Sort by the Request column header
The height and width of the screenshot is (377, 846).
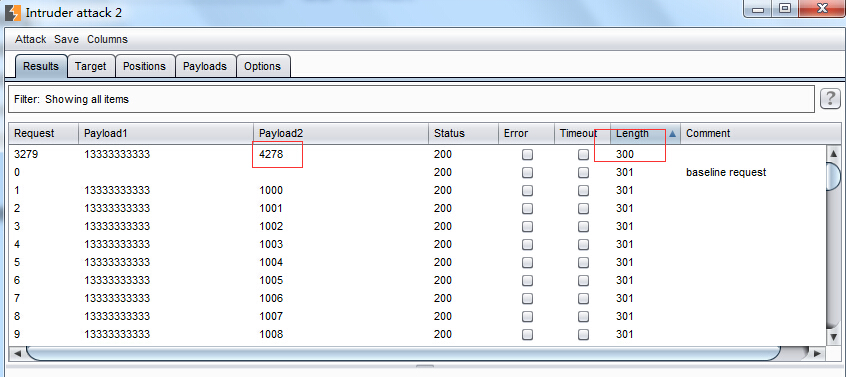(x=44, y=133)
